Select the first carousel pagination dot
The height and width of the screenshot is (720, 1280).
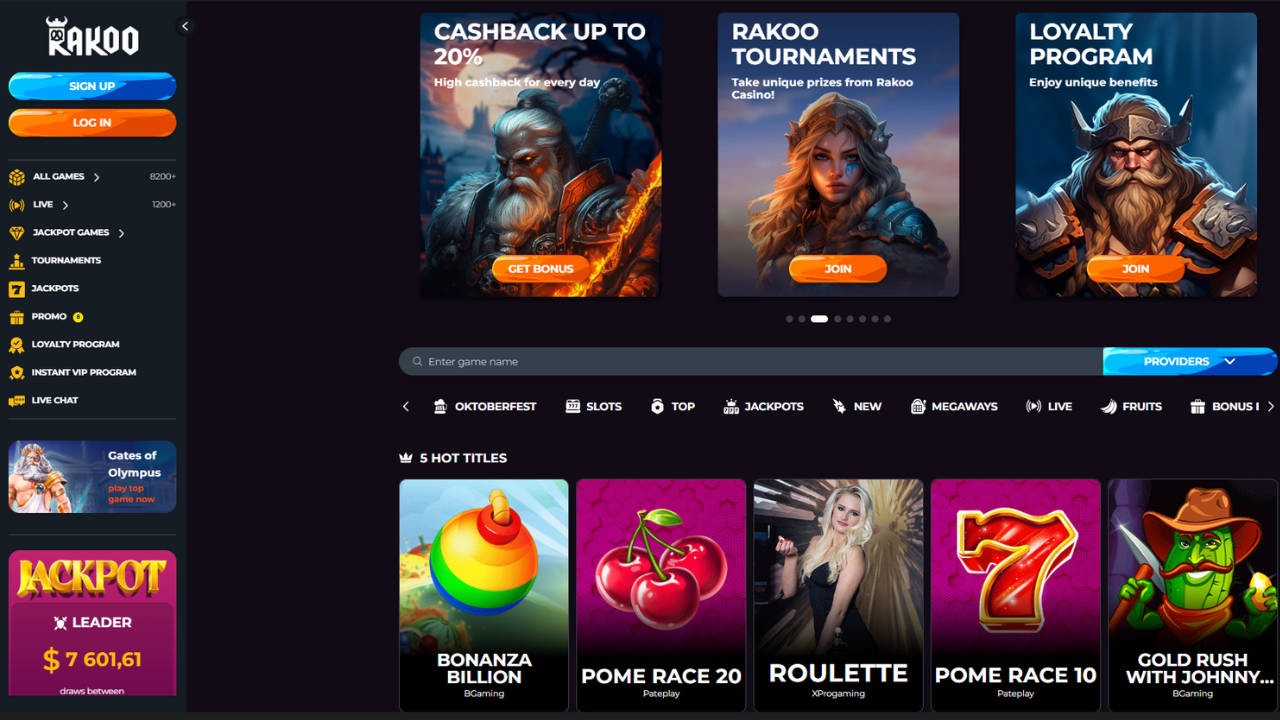(789, 319)
